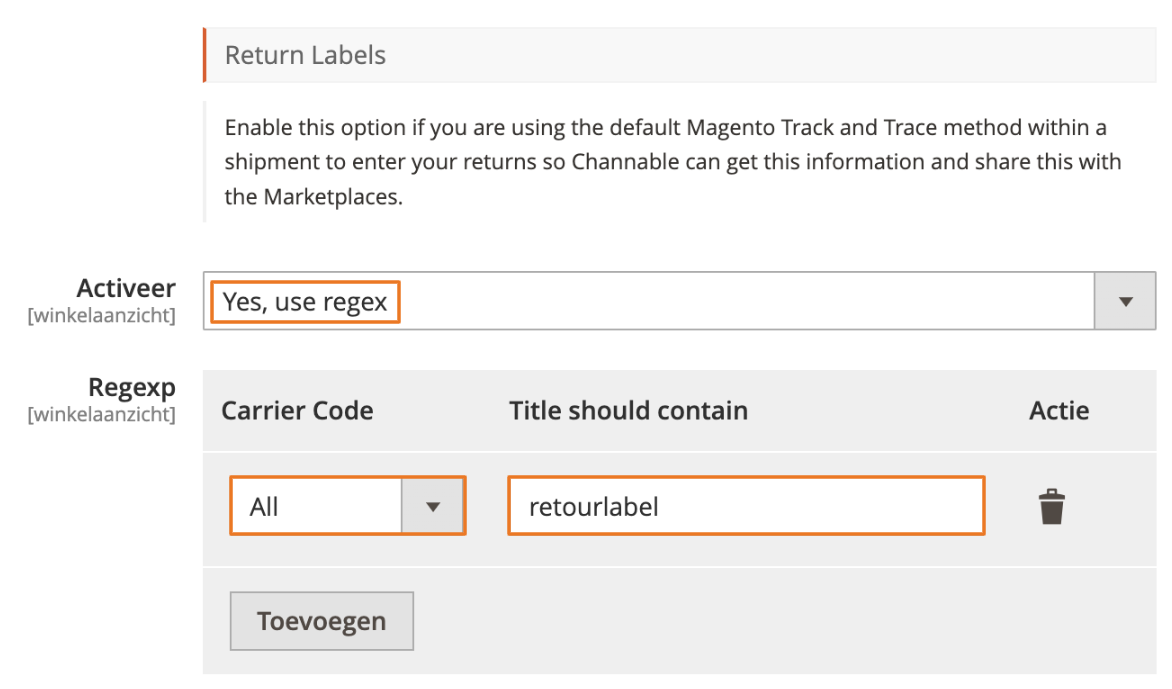Click the 'Carrier Code' column header
The height and width of the screenshot is (689, 1172).
coord(297,410)
